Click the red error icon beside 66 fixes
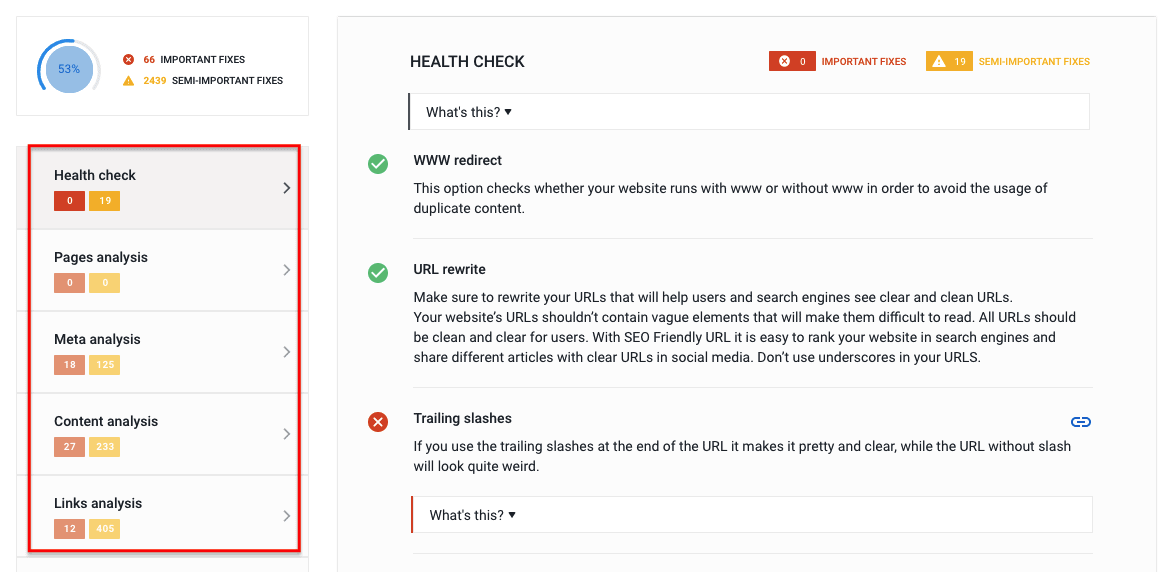 click(x=128, y=60)
